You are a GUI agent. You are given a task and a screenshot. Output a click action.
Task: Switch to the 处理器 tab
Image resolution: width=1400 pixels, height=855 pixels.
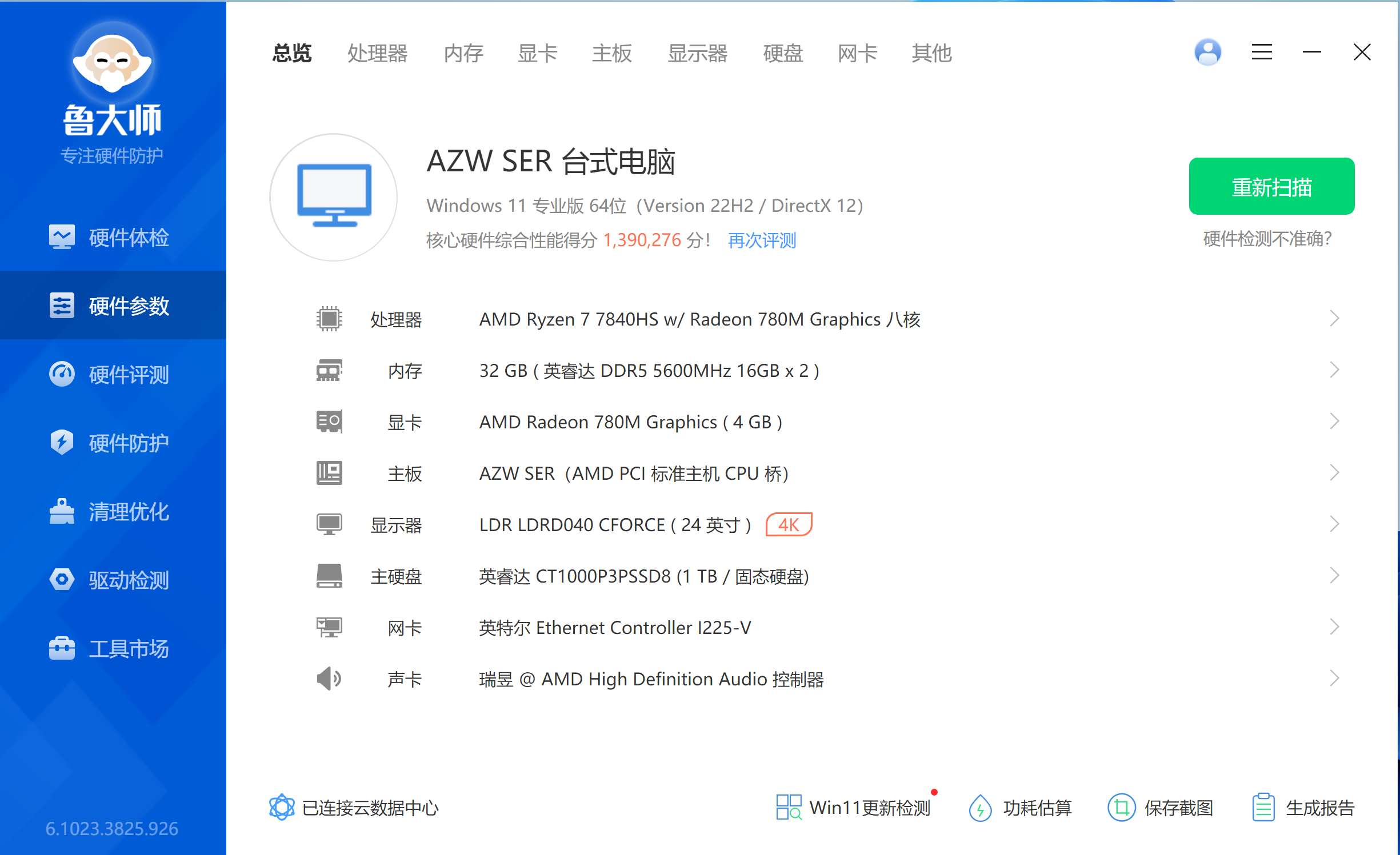click(x=378, y=53)
